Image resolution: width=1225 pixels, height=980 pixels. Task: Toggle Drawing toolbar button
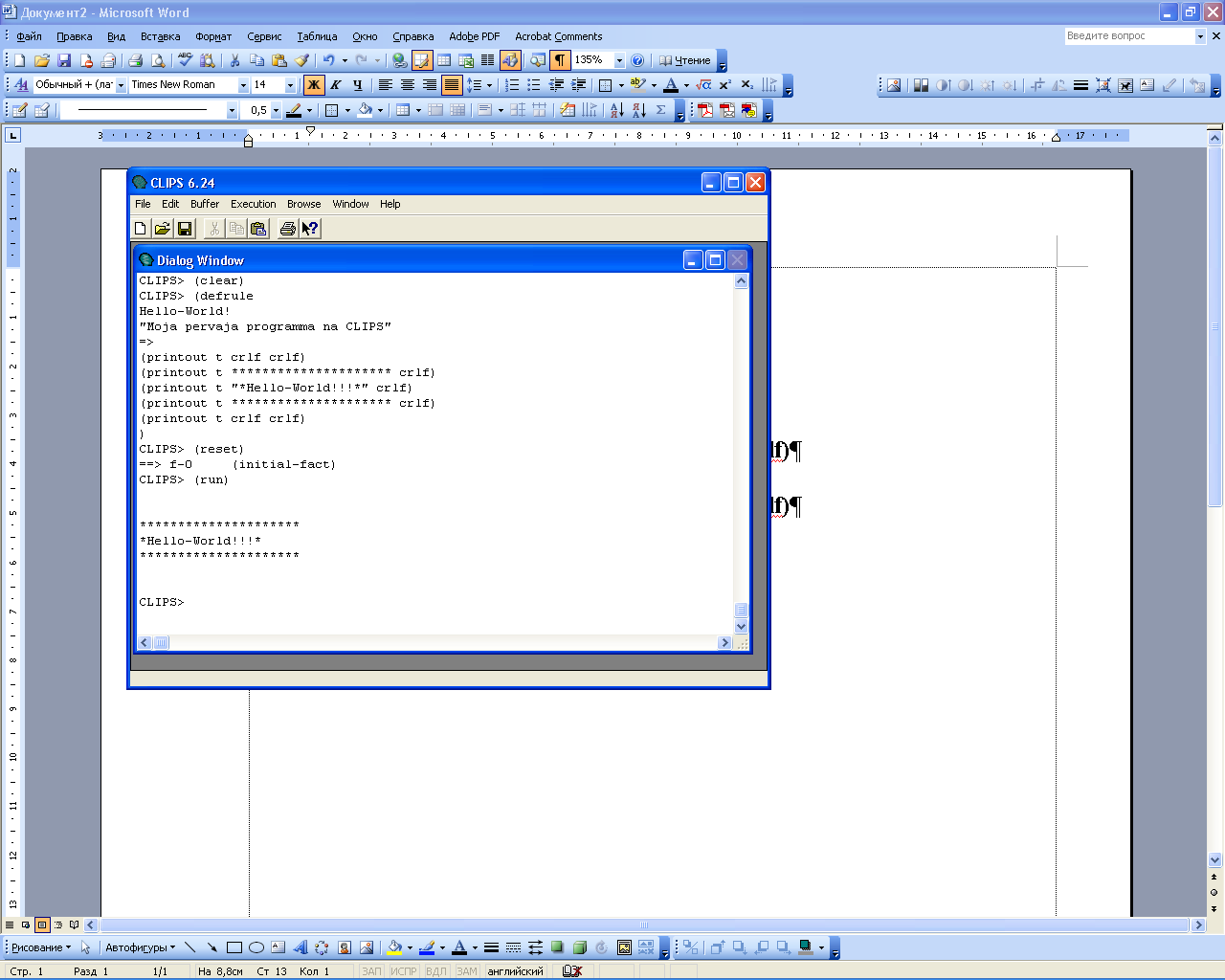click(x=510, y=60)
